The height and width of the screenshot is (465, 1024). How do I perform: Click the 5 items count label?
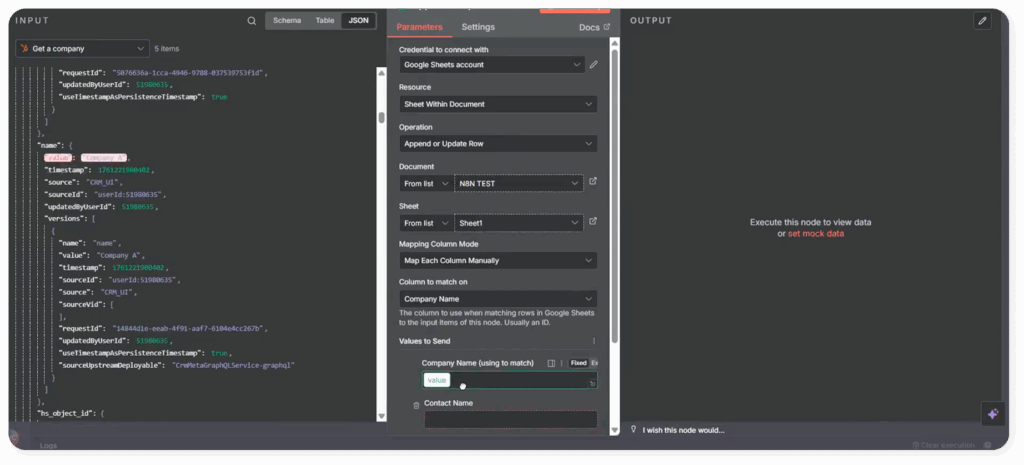pos(167,48)
